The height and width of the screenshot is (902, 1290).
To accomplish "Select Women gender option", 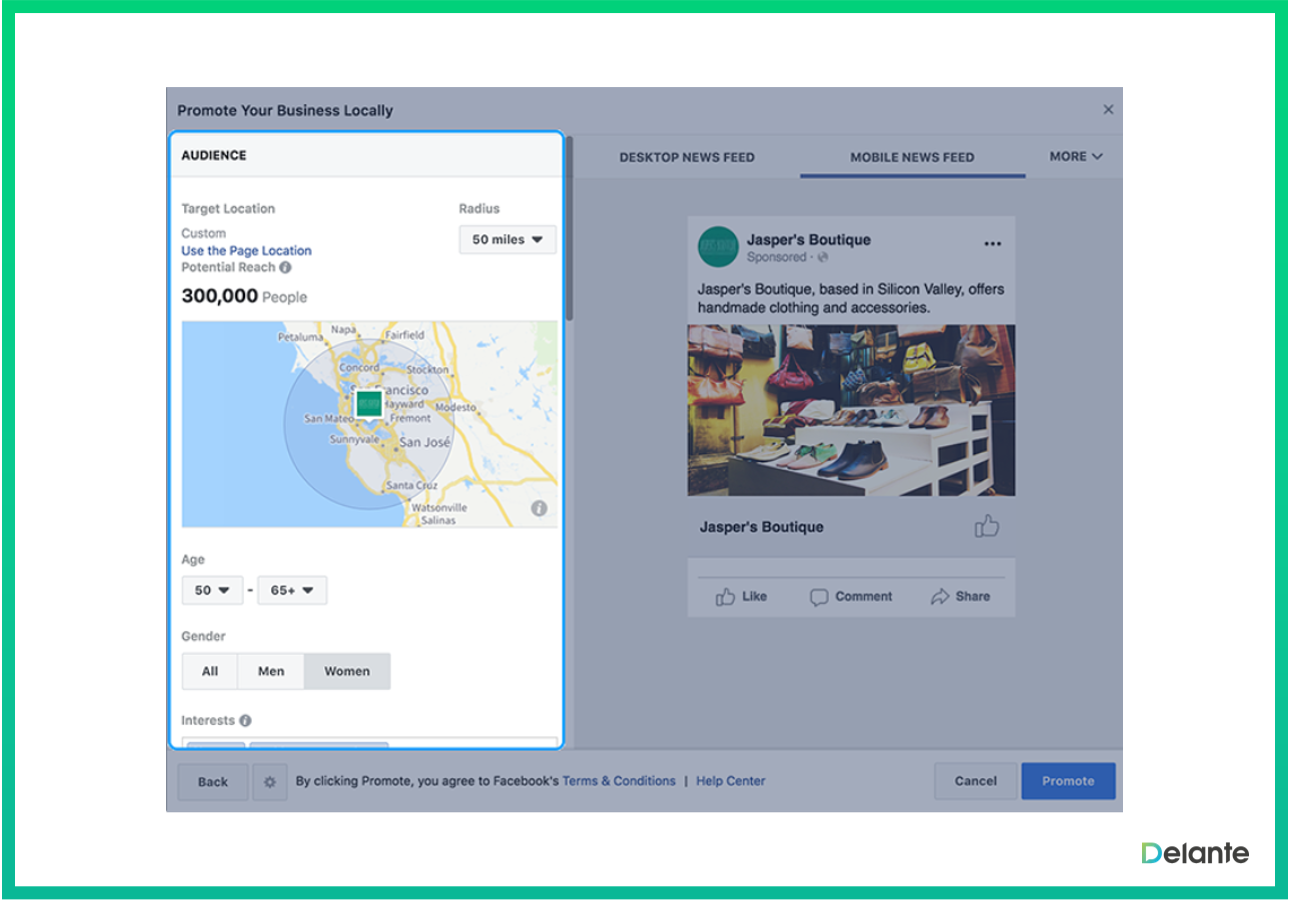I will (347, 671).
